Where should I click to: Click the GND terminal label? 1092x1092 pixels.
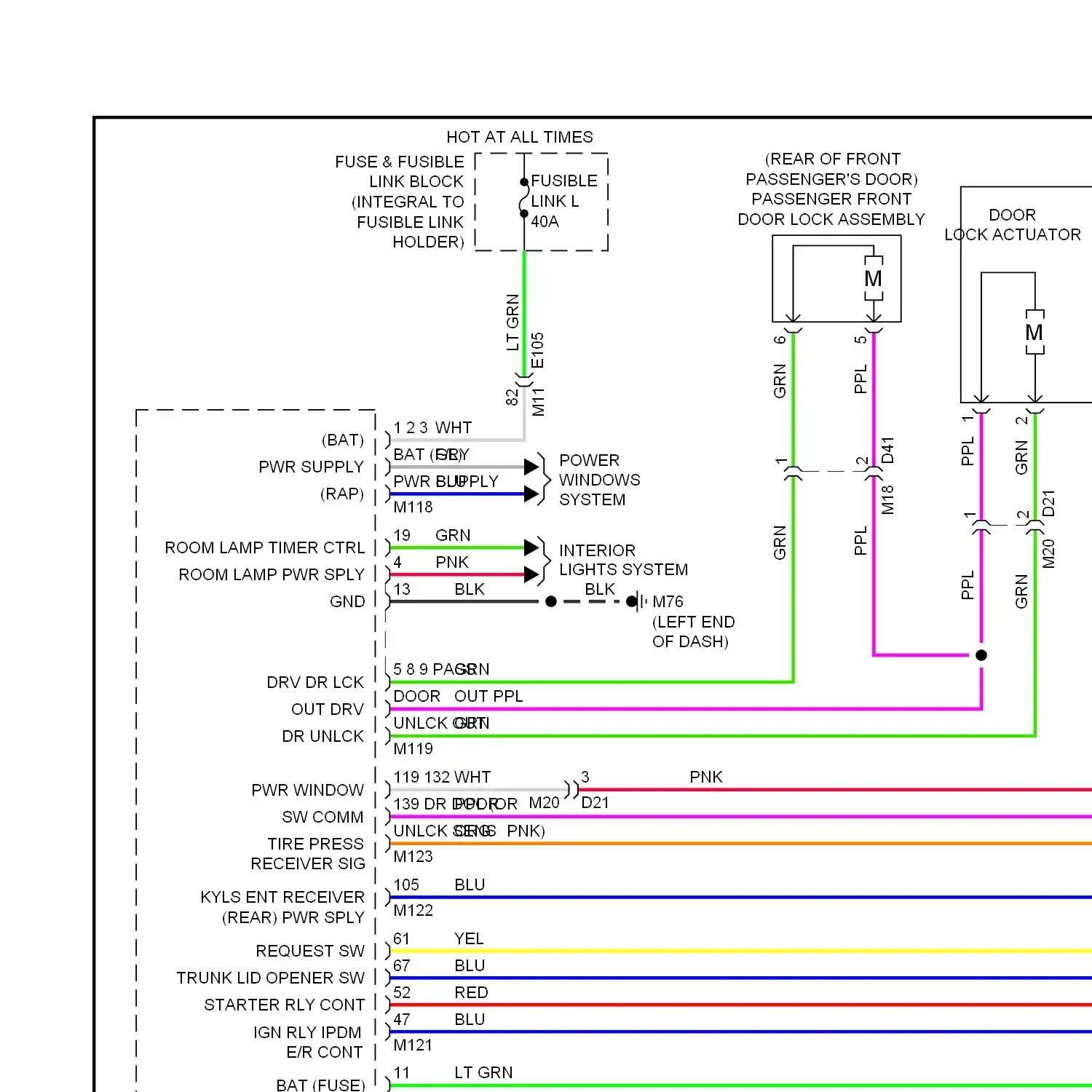click(x=347, y=601)
